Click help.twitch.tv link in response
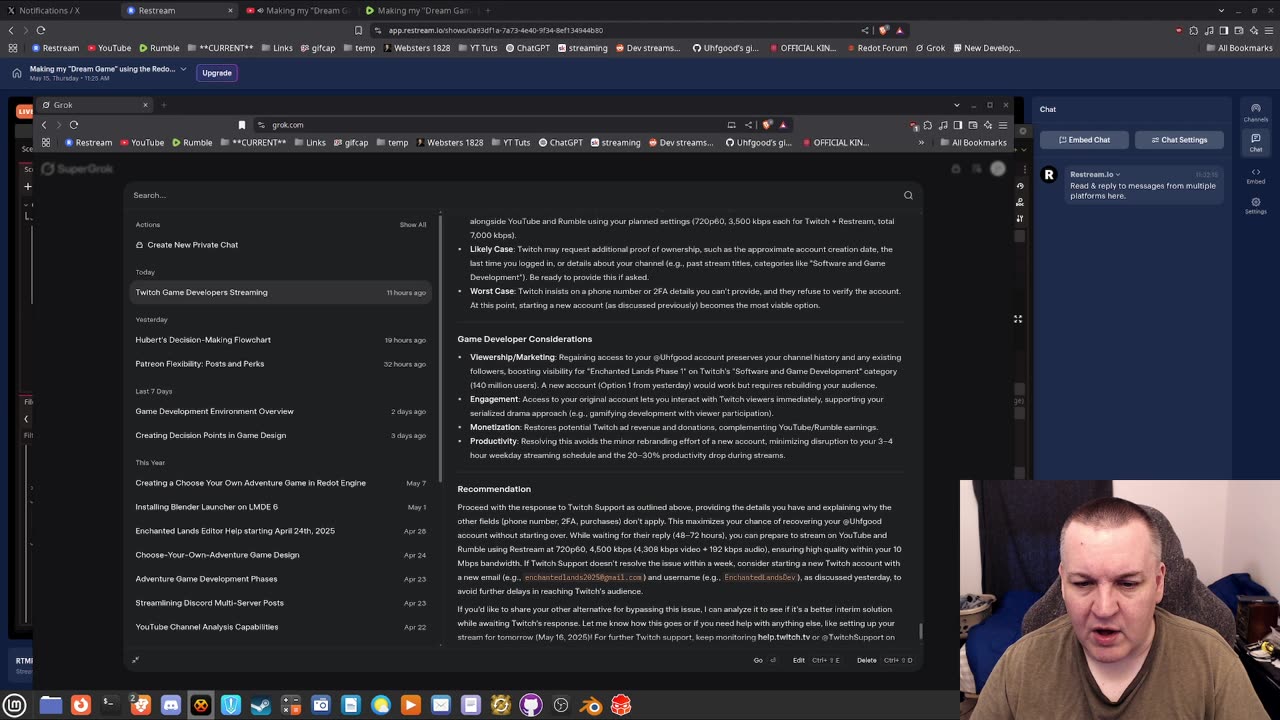Screen dimensions: 1280x720 coord(783,637)
